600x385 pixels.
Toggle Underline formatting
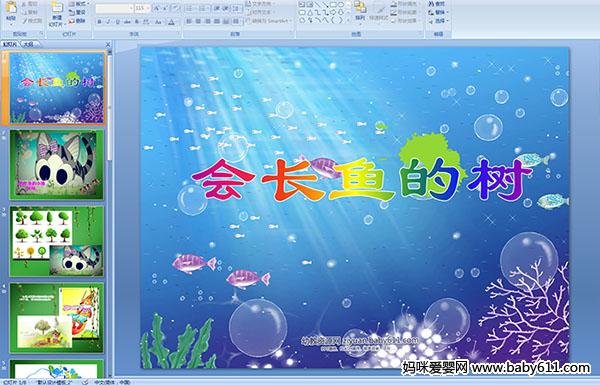(x=117, y=22)
